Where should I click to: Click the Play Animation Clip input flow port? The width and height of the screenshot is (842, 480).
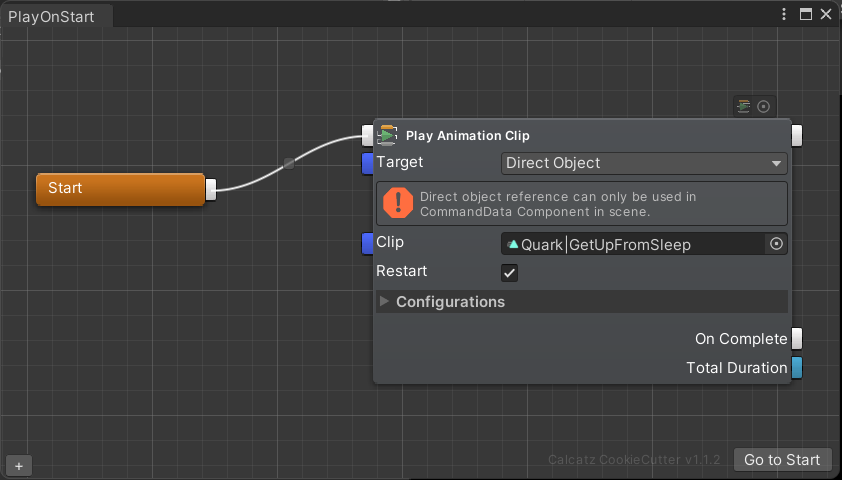[x=367, y=135]
